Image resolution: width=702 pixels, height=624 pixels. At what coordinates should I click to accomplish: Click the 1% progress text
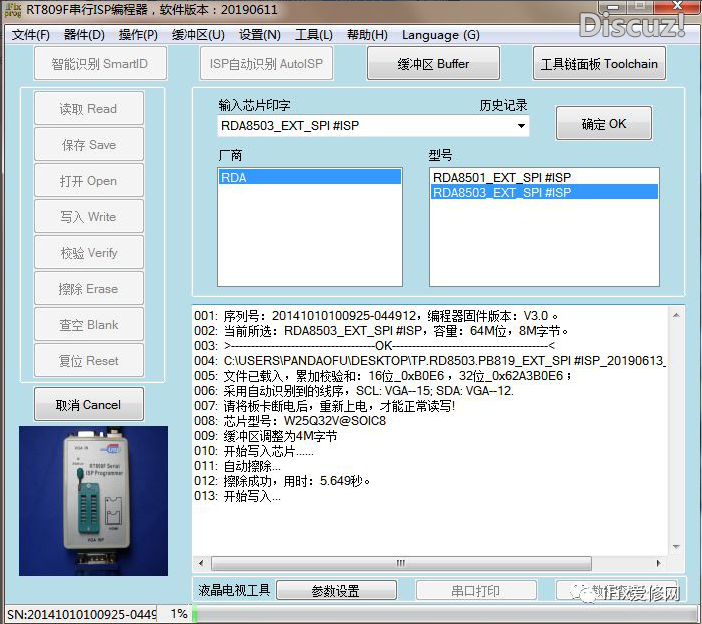(179, 614)
